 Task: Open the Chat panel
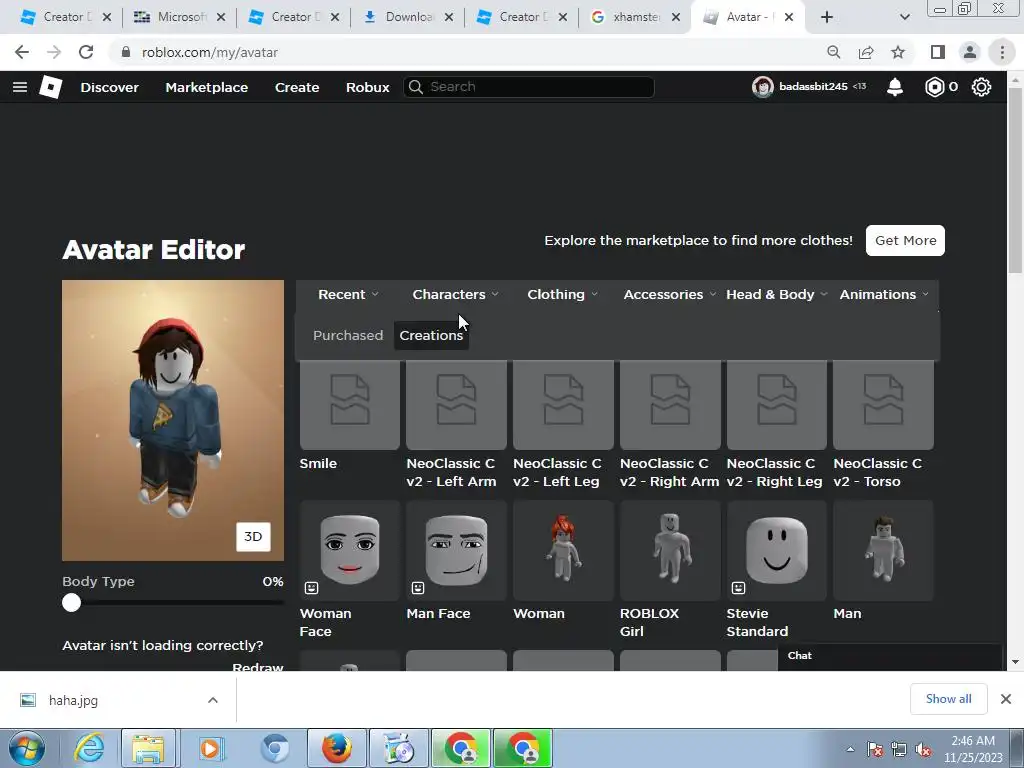coord(889,656)
